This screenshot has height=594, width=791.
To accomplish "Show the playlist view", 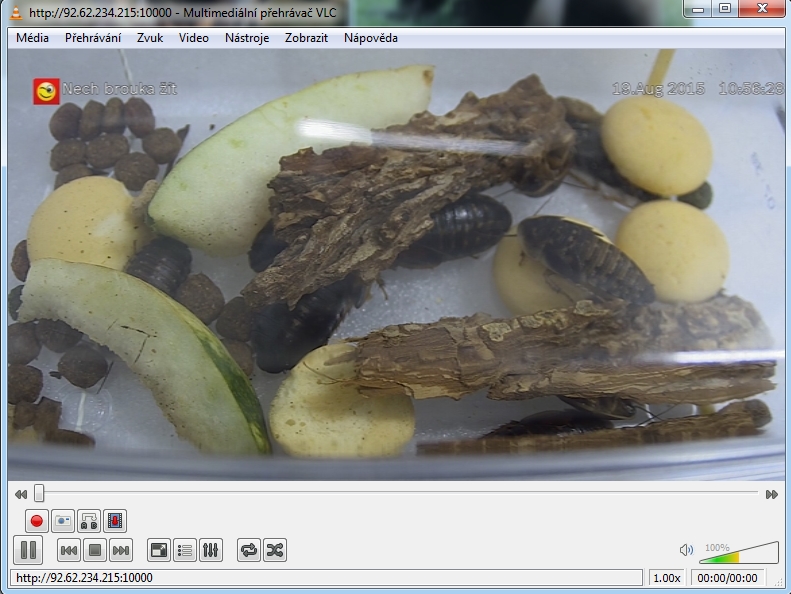I will point(185,550).
